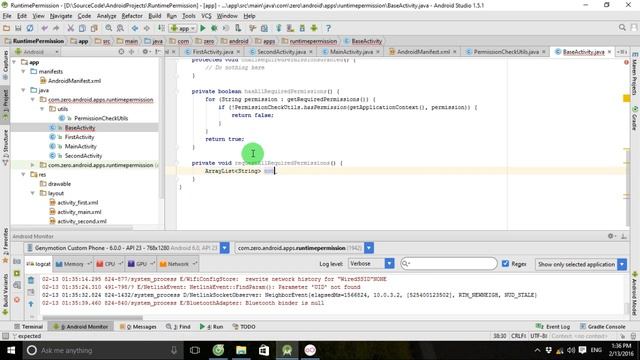Click the Open folder toolbar icon
The height and width of the screenshot is (360, 640).
pos(6,28)
